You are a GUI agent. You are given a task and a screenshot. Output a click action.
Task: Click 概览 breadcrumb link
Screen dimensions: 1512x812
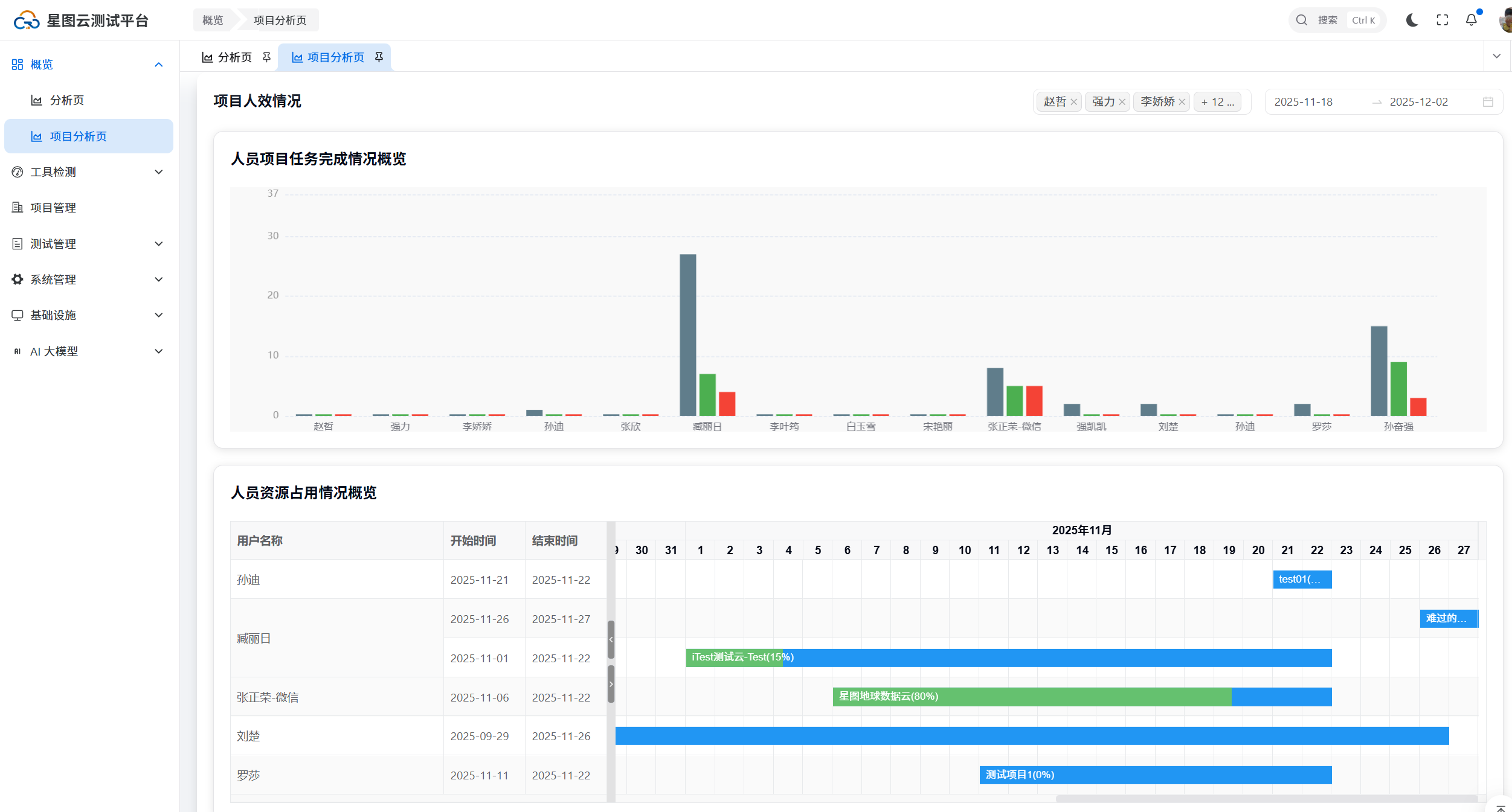coord(213,20)
